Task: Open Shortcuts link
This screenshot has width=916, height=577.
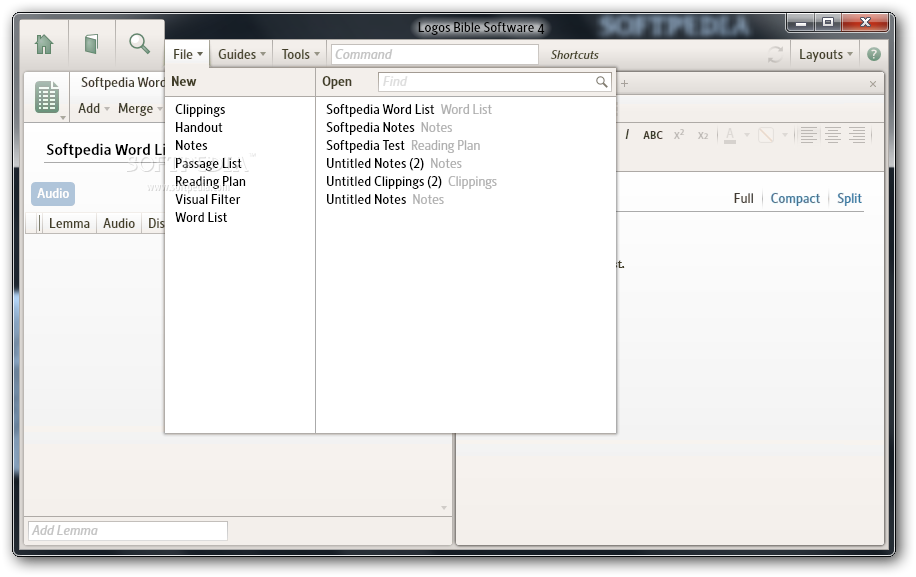Action: click(x=574, y=55)
